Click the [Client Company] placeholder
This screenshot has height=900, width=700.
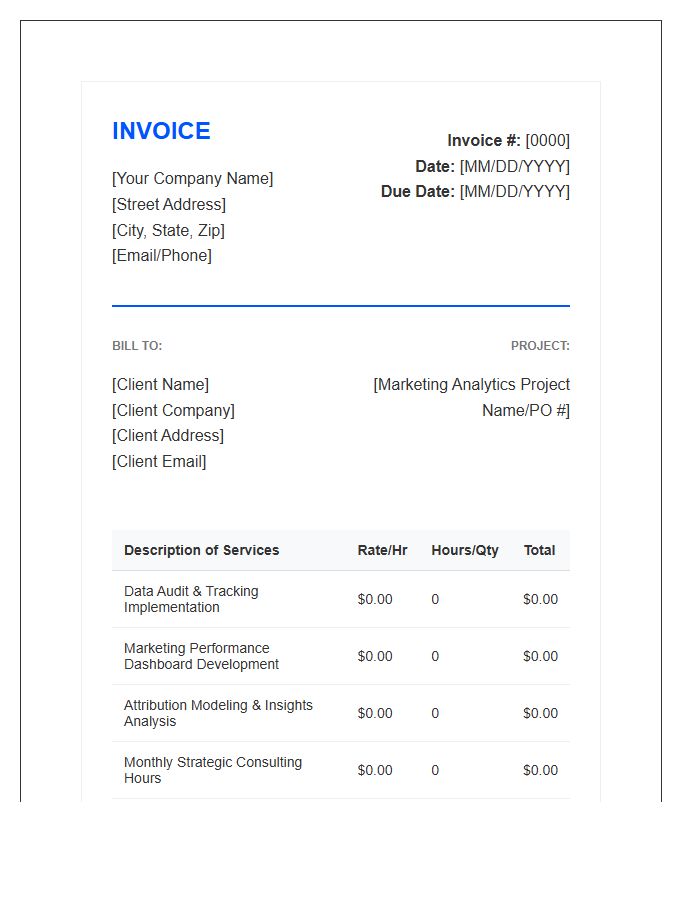(173, 410)
